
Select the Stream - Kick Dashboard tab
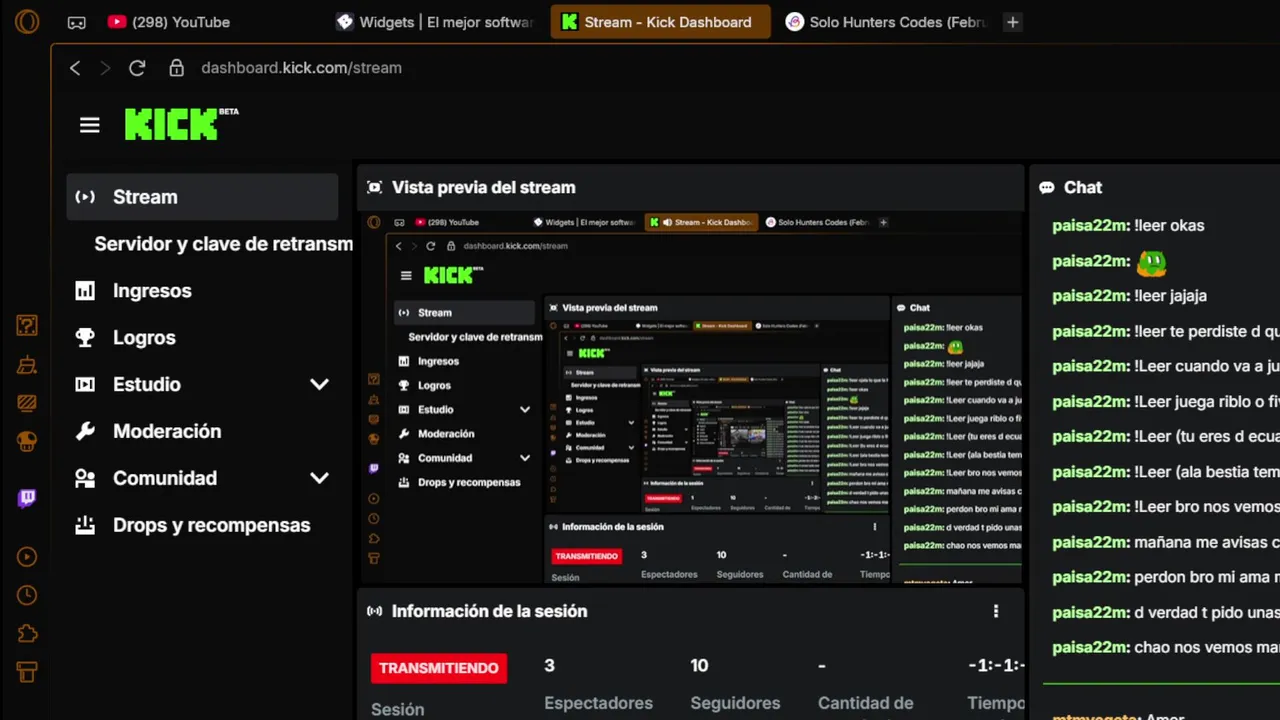tap(660, 22)
